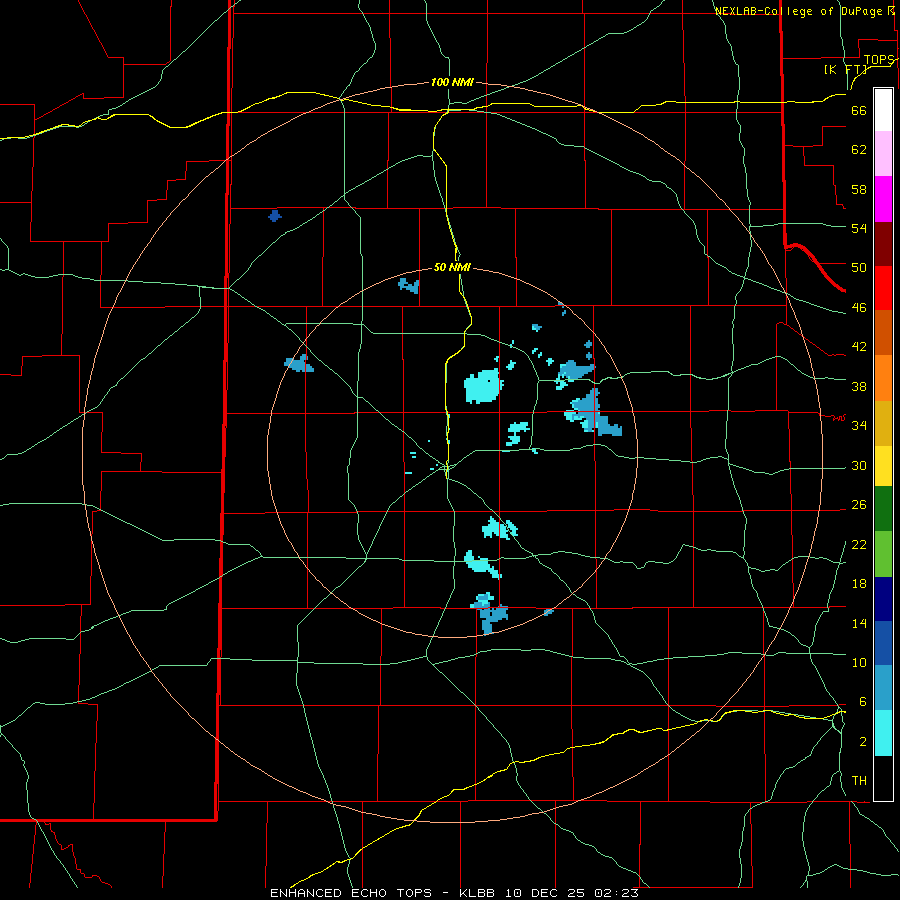The width and height of the screenshot is (900, 900).
Task: Click the 6 legend label
Action: [862, 702]
